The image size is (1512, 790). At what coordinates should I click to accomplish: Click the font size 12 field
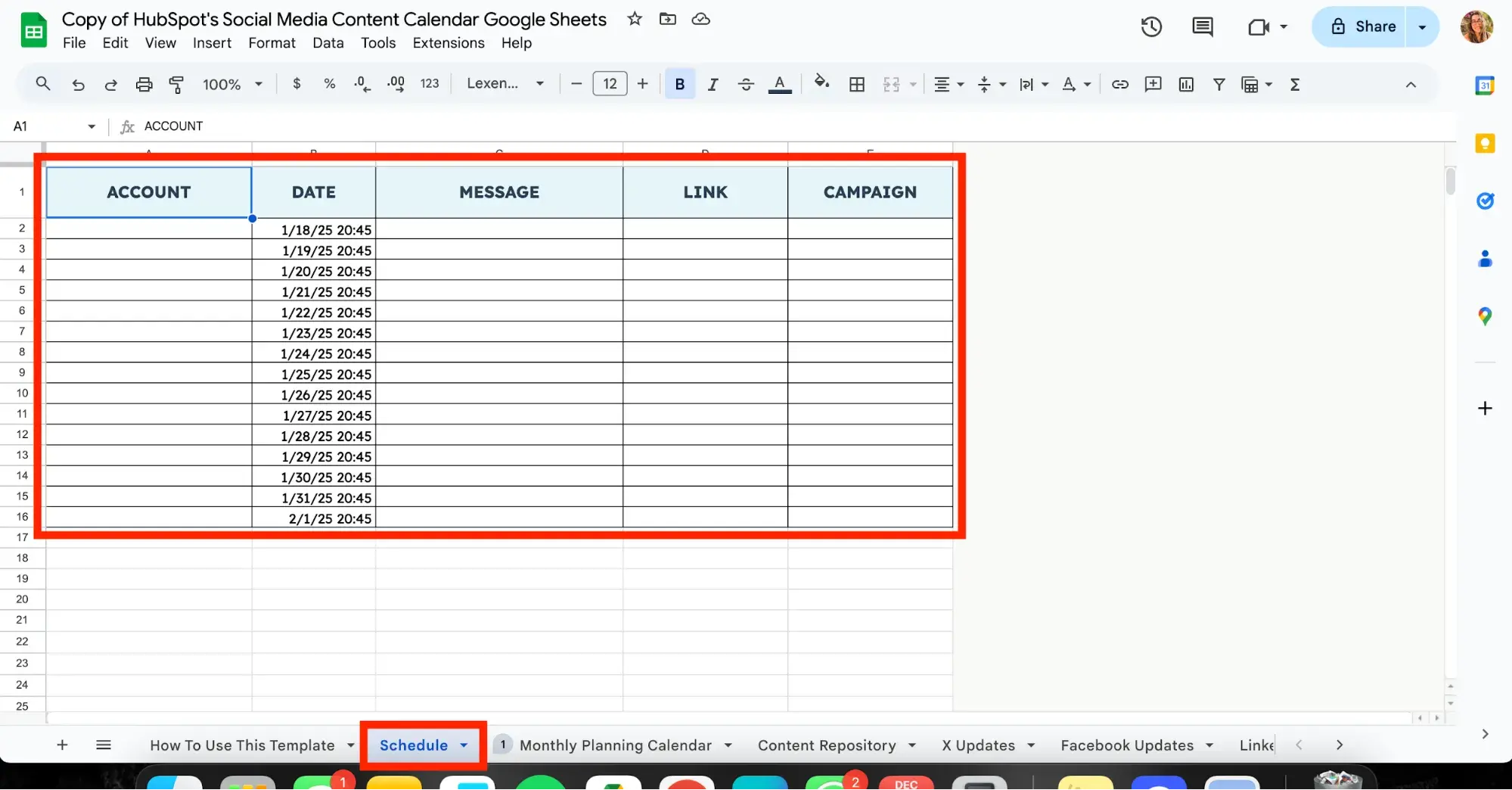point(610,84)
